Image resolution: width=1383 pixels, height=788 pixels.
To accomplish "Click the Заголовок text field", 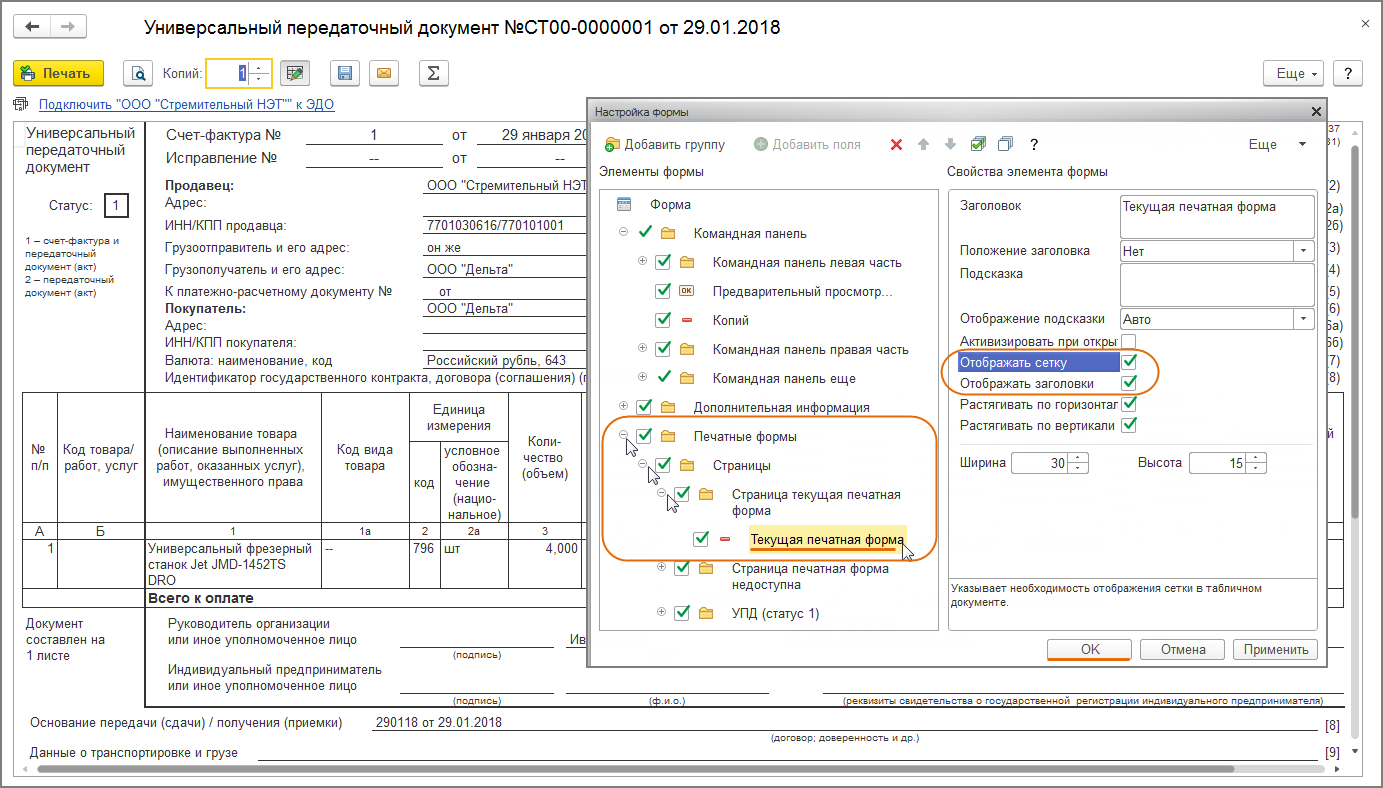I will click(x=1218, y=215).
